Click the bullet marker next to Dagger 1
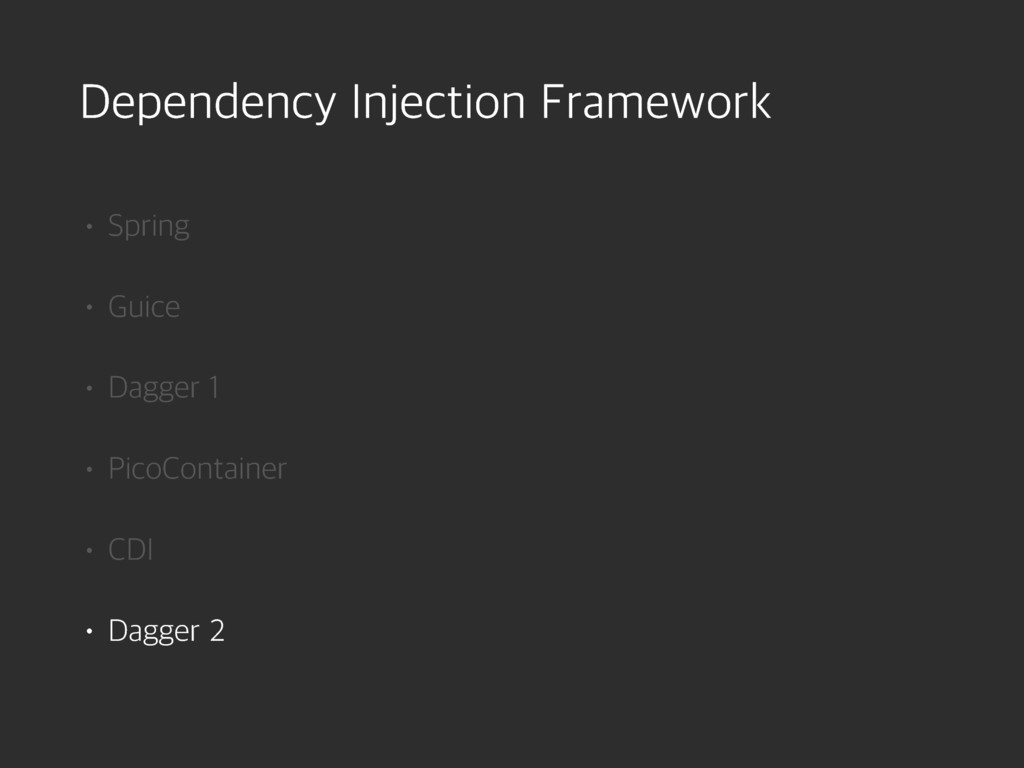The width and height of the screenshot is (1024, 768). click(88, 389)
